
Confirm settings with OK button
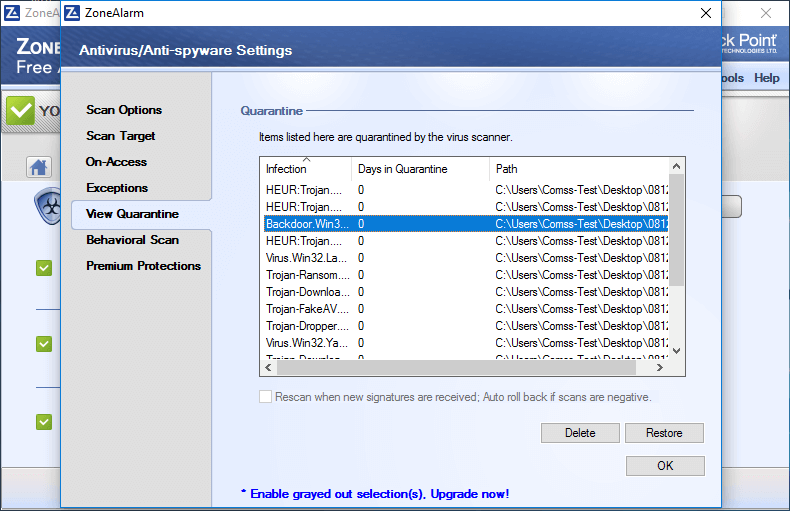[x=665, y=466]
